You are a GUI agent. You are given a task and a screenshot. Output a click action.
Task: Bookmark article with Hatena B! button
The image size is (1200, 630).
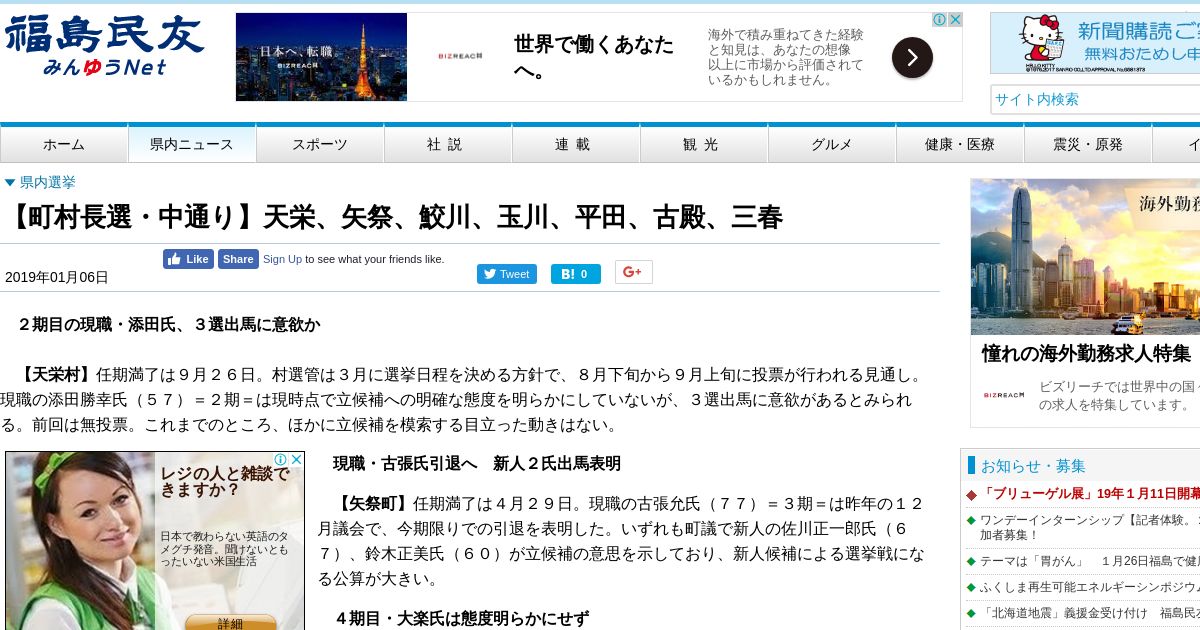click(576, 274)
